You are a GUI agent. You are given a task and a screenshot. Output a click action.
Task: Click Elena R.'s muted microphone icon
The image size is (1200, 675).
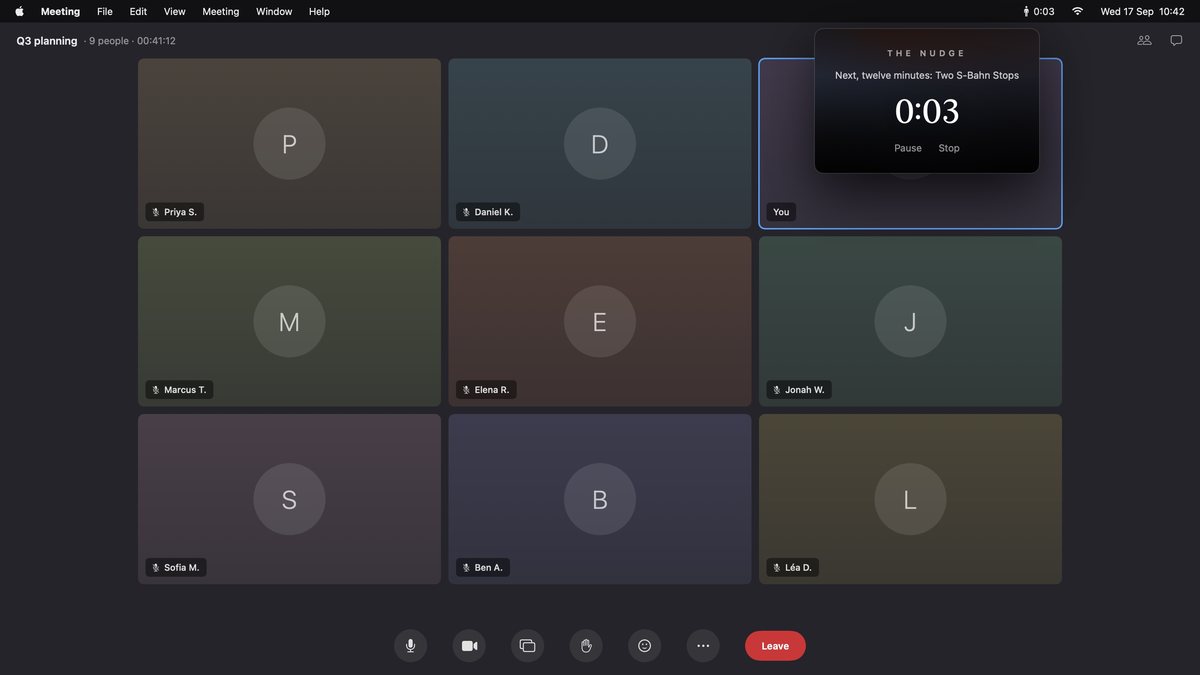[x=466, y=390]
